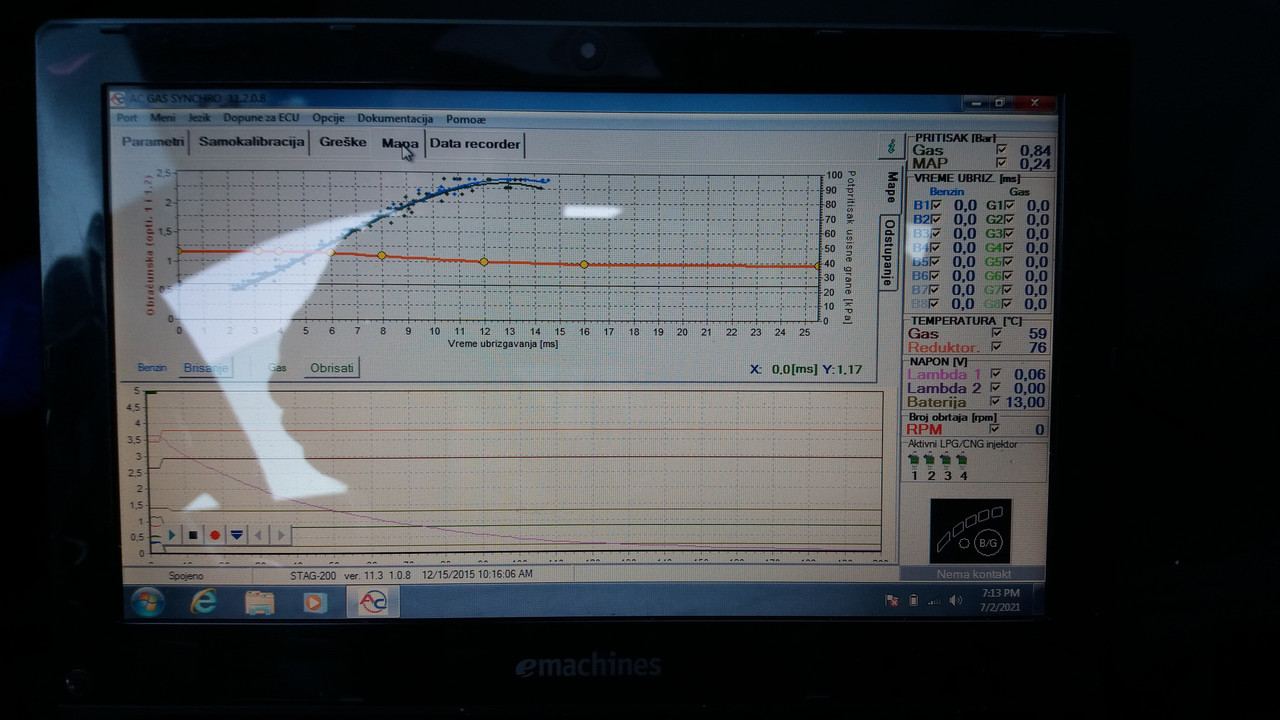Toggle LPG injector 3 icon

click(946, 460)
